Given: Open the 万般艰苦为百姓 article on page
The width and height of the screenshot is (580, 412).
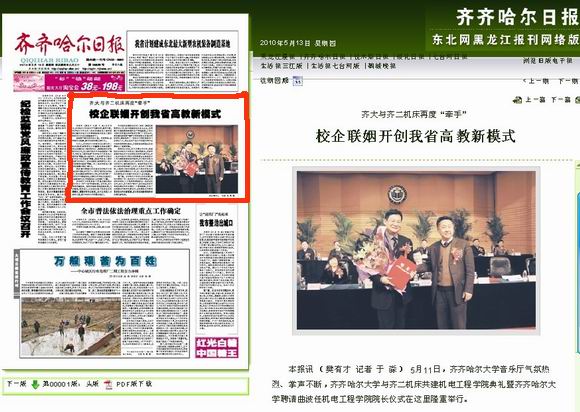Looking at the screenshot, I should [105, 303].
